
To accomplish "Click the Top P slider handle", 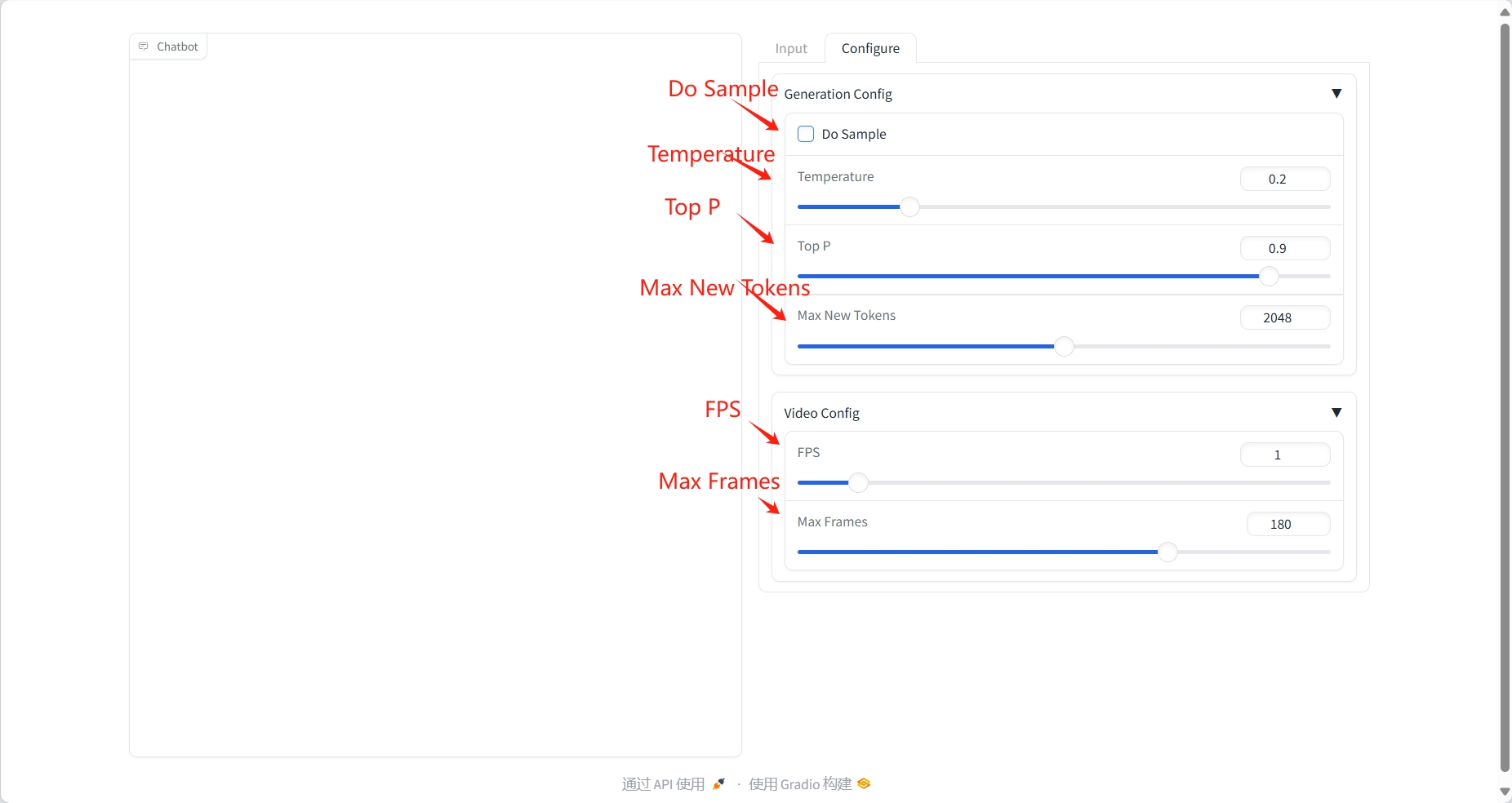I will coord(1269,277).
